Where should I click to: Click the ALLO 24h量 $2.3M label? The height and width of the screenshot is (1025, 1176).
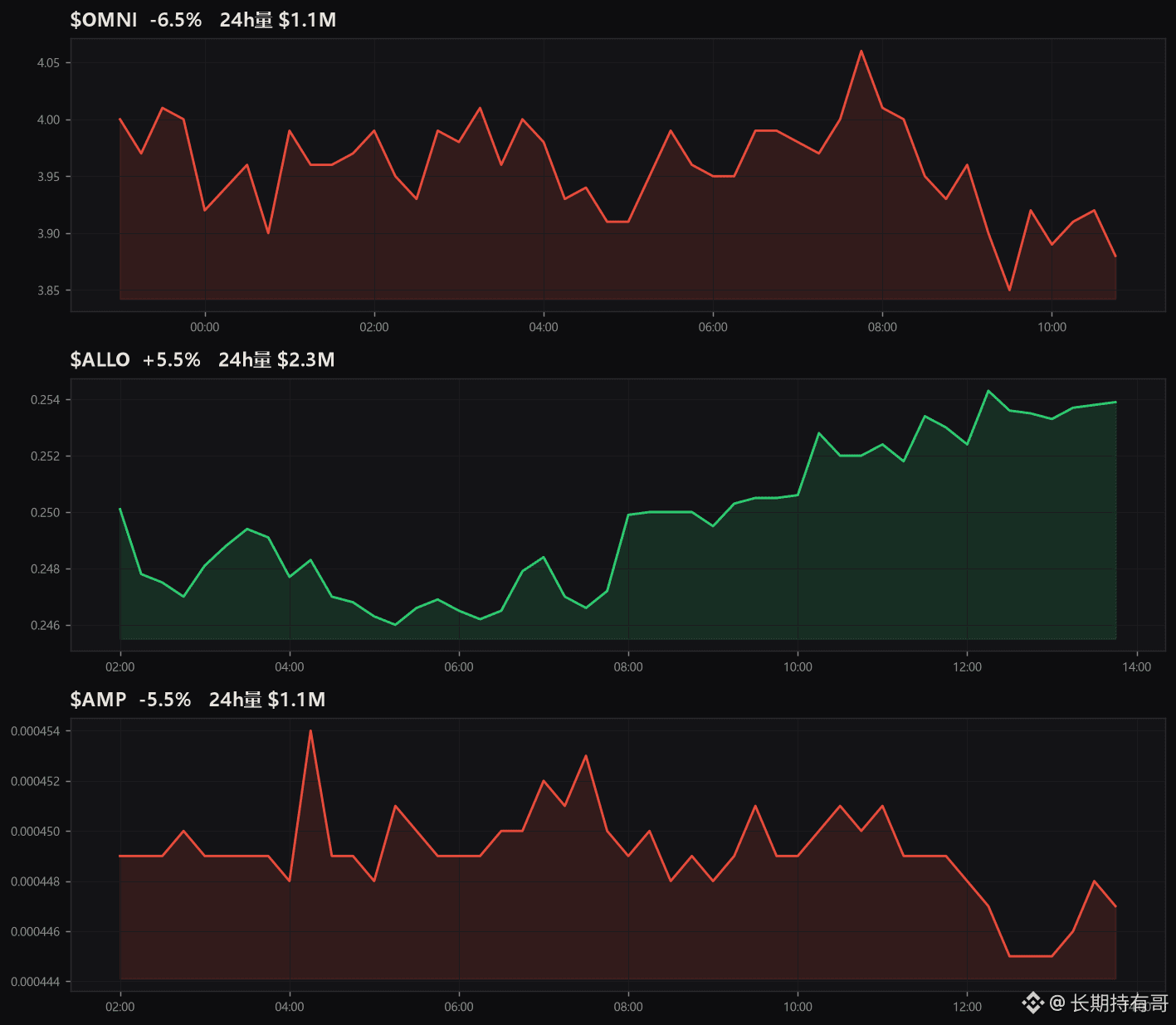tap(276, 359)
